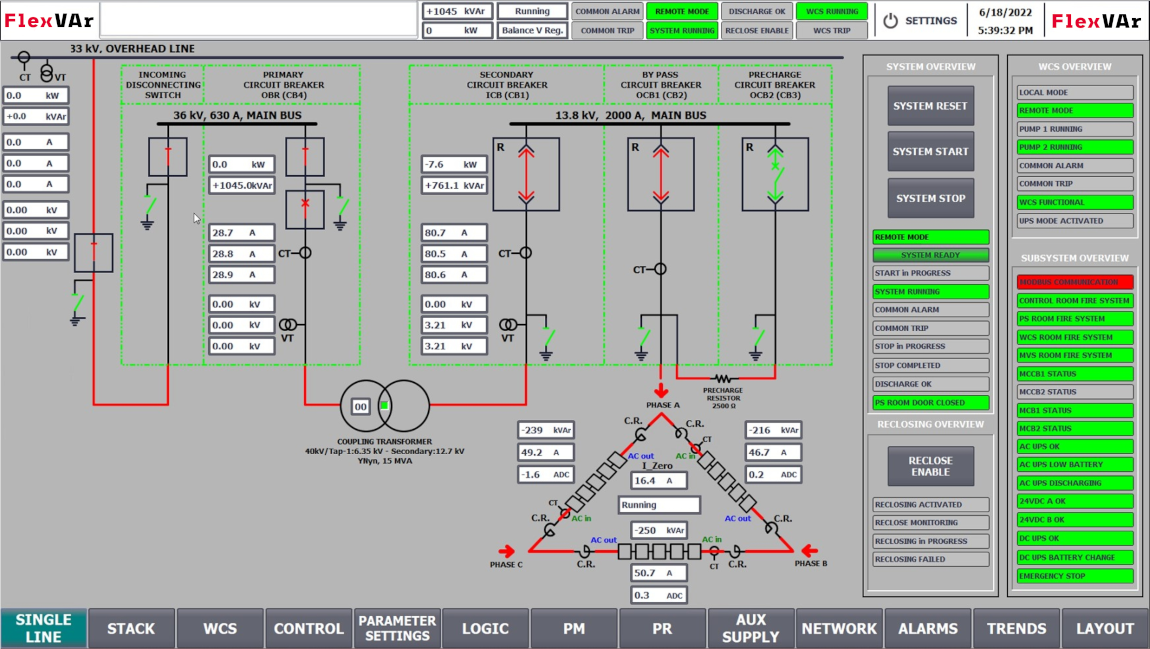Screen dimensions: 1150x649
Task: Click the Secondary Circuit Breaker ICB1 symbol
Action: pos(526,174)
